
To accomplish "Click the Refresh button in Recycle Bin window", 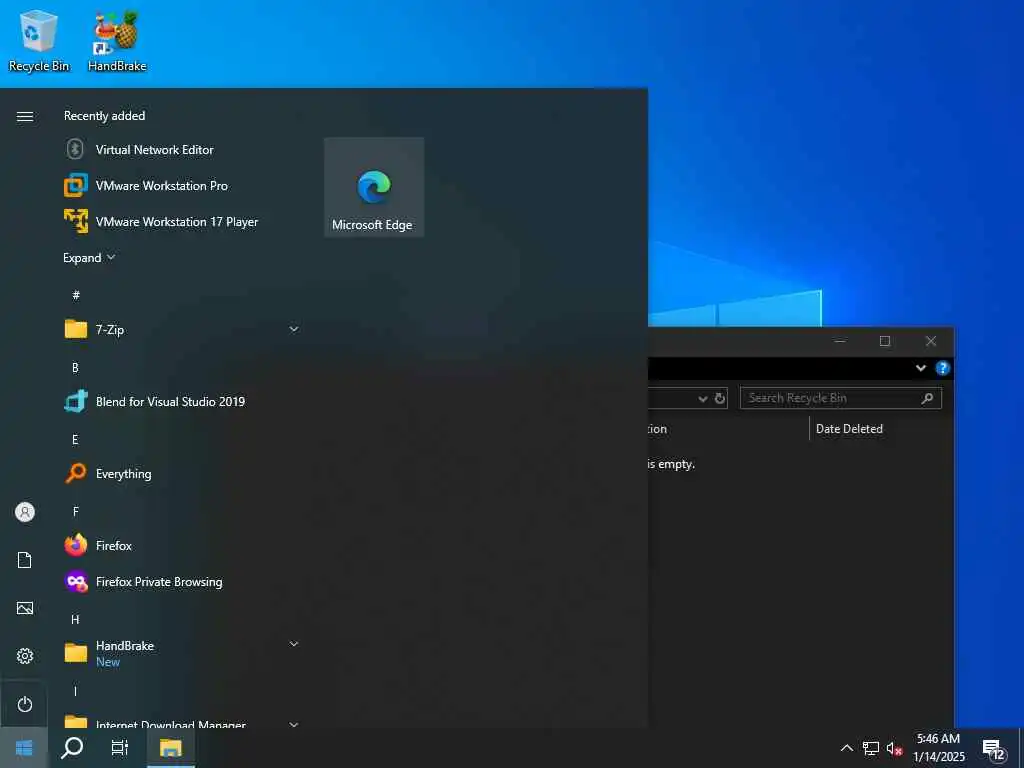I will coord(720,398).
